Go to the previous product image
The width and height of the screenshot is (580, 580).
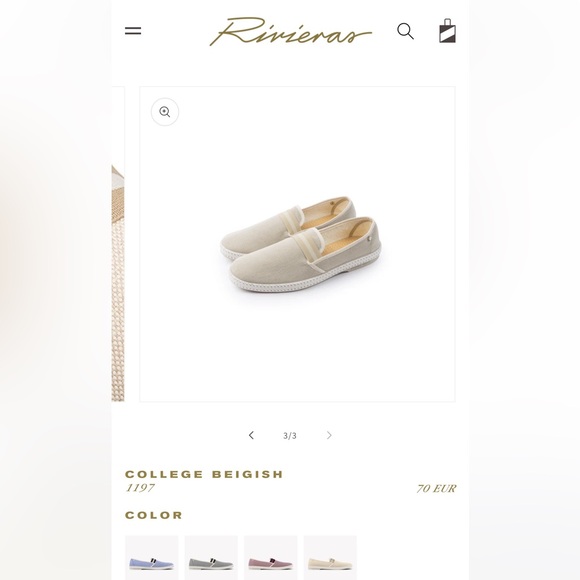pyautogui.click(x=252, y=435)
